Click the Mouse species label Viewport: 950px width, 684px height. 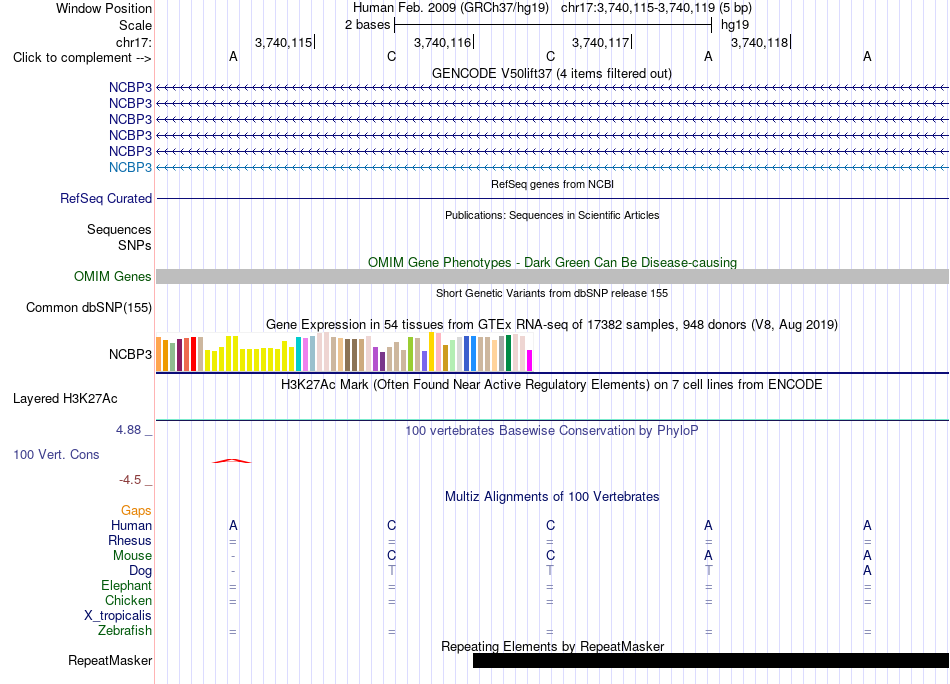click(133, 556)
